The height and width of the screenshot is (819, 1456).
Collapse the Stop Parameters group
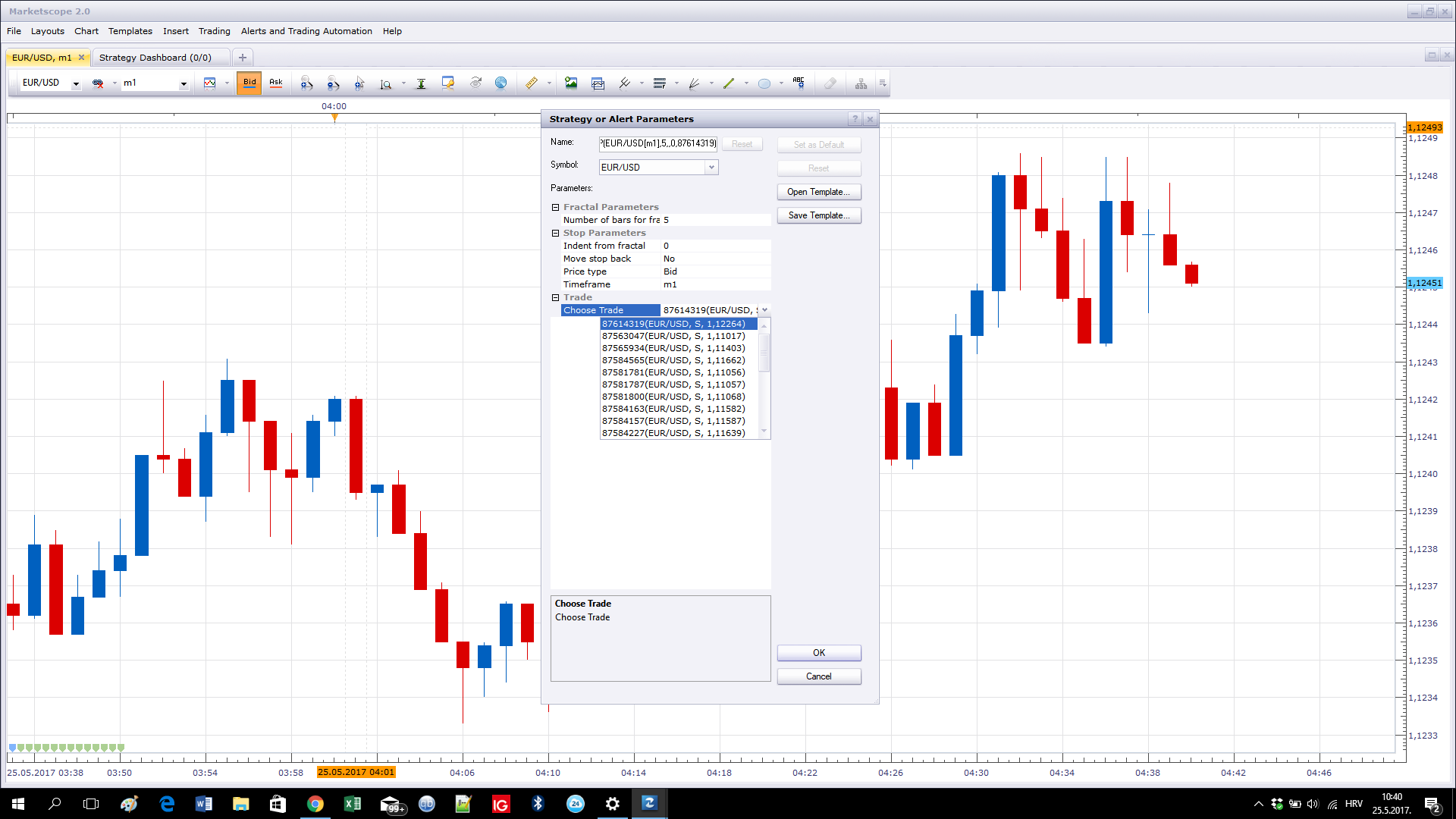(555, 233)
